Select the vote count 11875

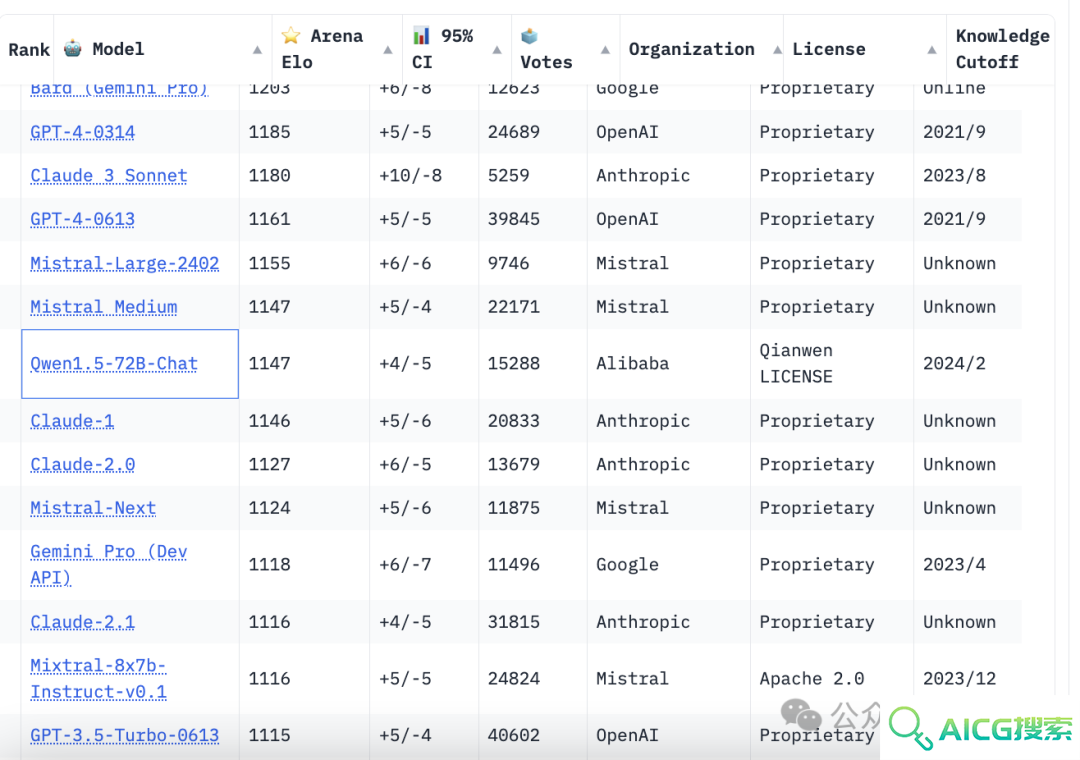click(514, 508)
